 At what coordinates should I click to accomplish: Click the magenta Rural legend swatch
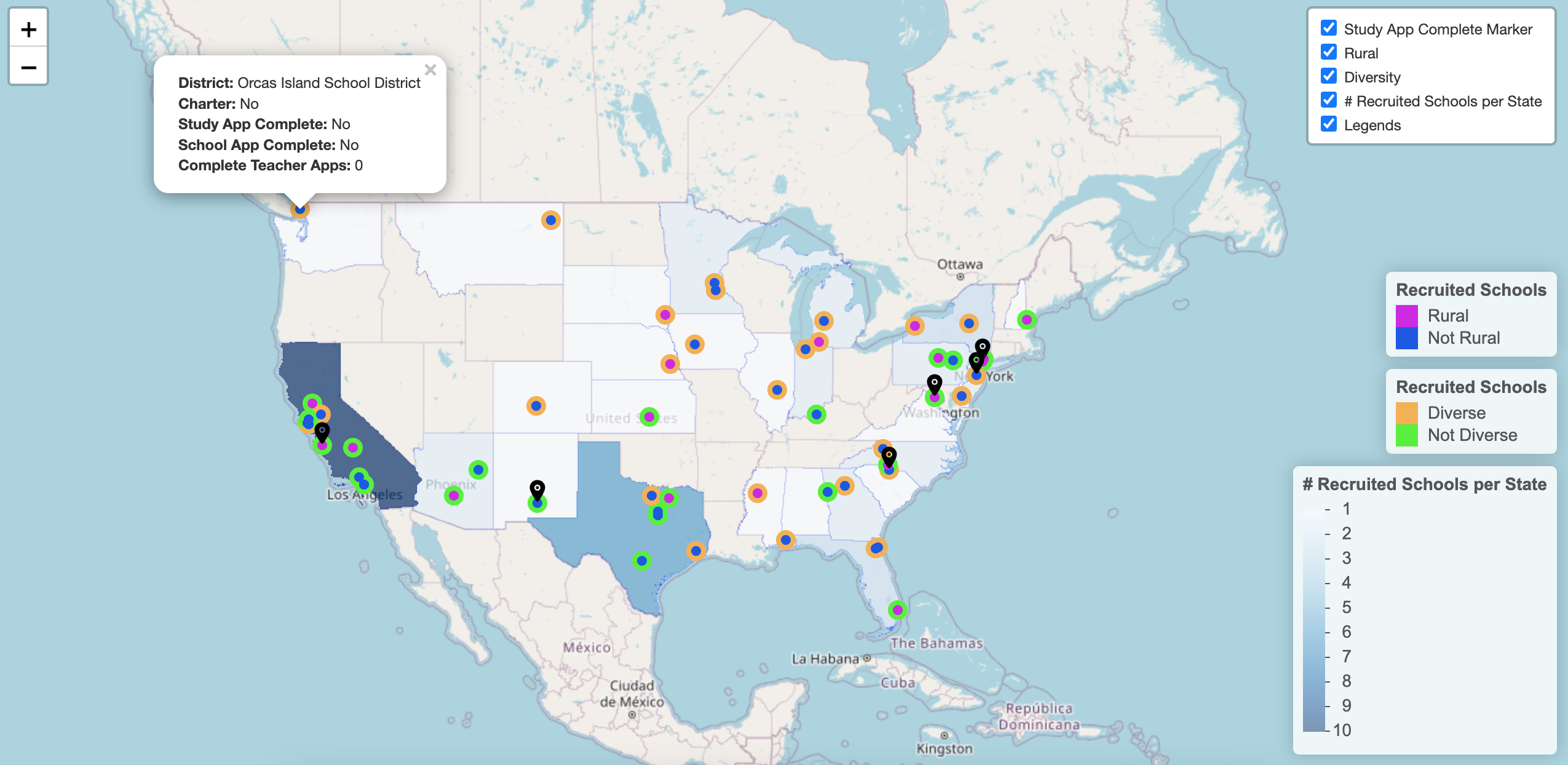point(1407,315)
